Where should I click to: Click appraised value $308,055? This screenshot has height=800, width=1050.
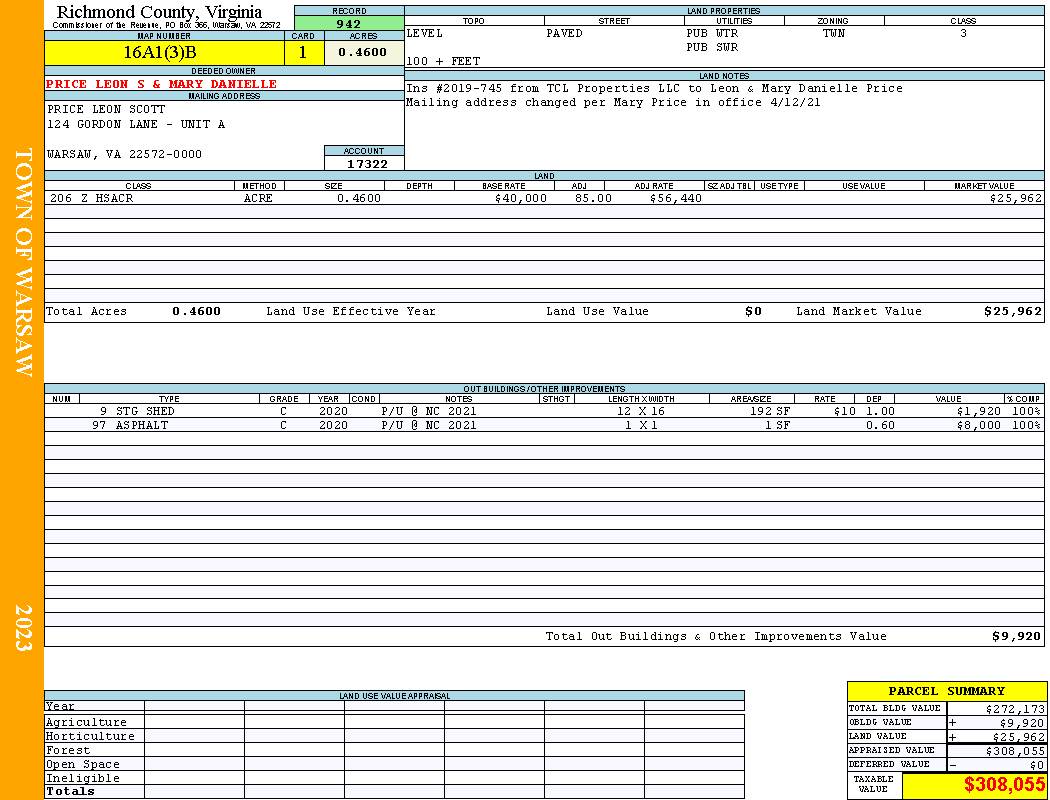click(x=1015, y=751)
